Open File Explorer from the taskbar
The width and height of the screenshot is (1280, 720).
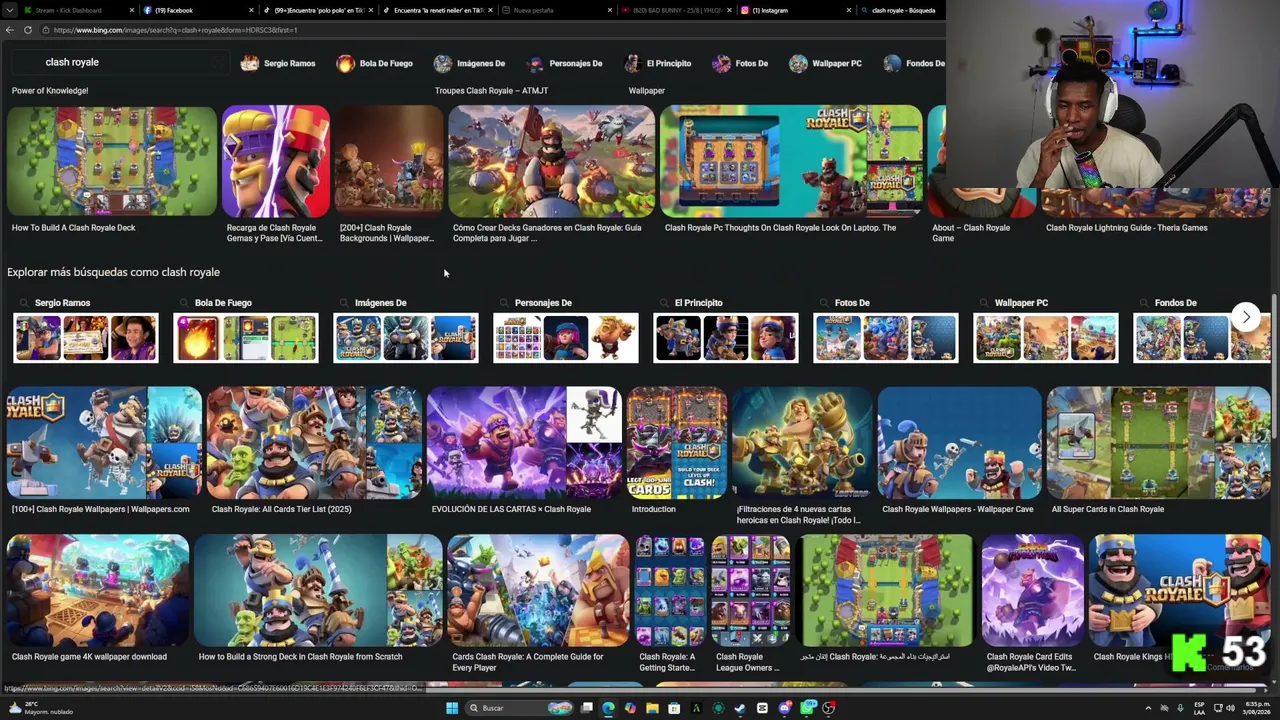coord(652,708)
